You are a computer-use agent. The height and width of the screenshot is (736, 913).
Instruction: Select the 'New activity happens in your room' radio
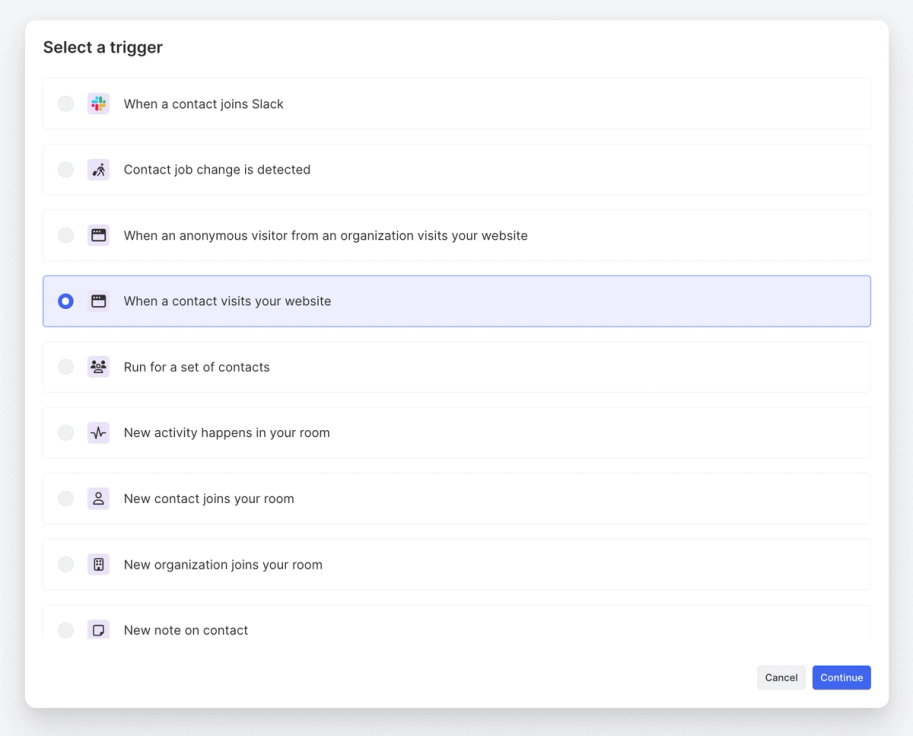tap(66, 433)
